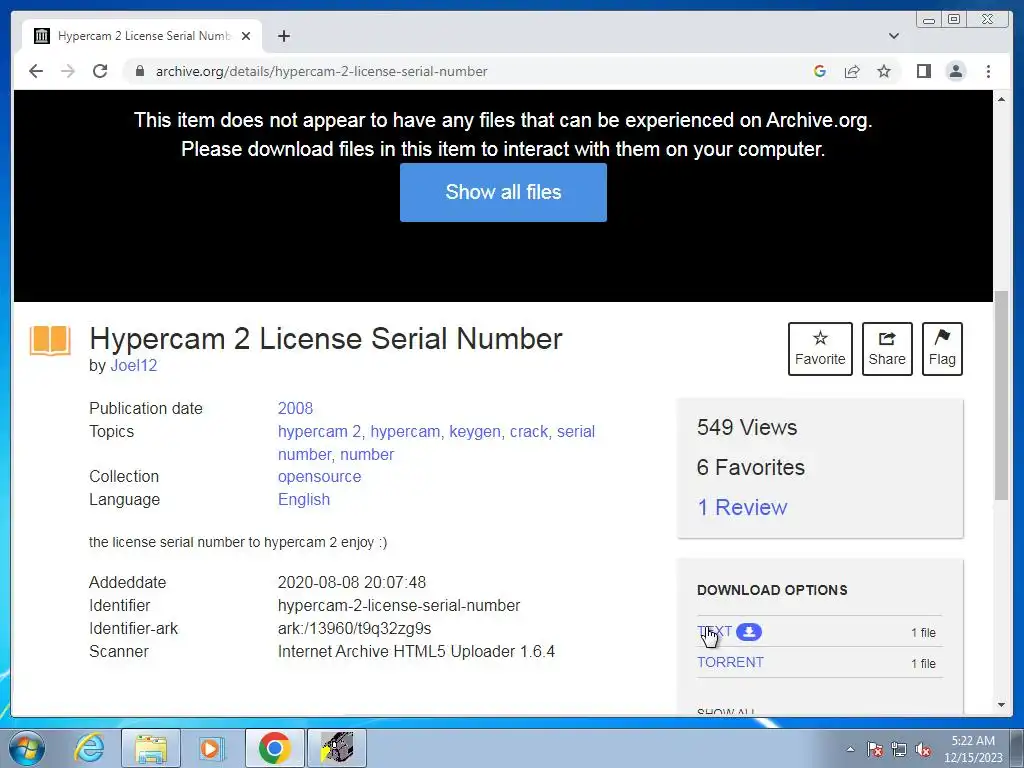The image size is (1024, 768).
Task: Open the serial number topic link
Action: pyautogui.click(x=436, y=443)
